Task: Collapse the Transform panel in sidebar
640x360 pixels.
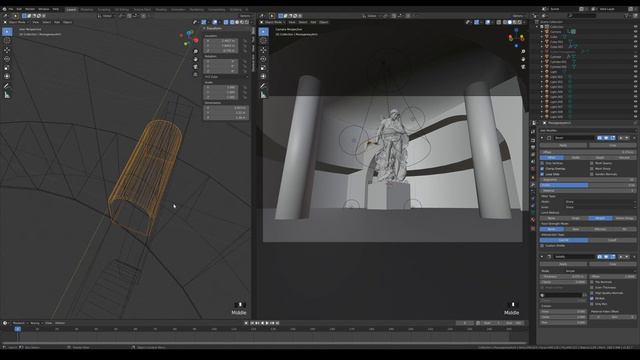Action: (x=205, y=29)
